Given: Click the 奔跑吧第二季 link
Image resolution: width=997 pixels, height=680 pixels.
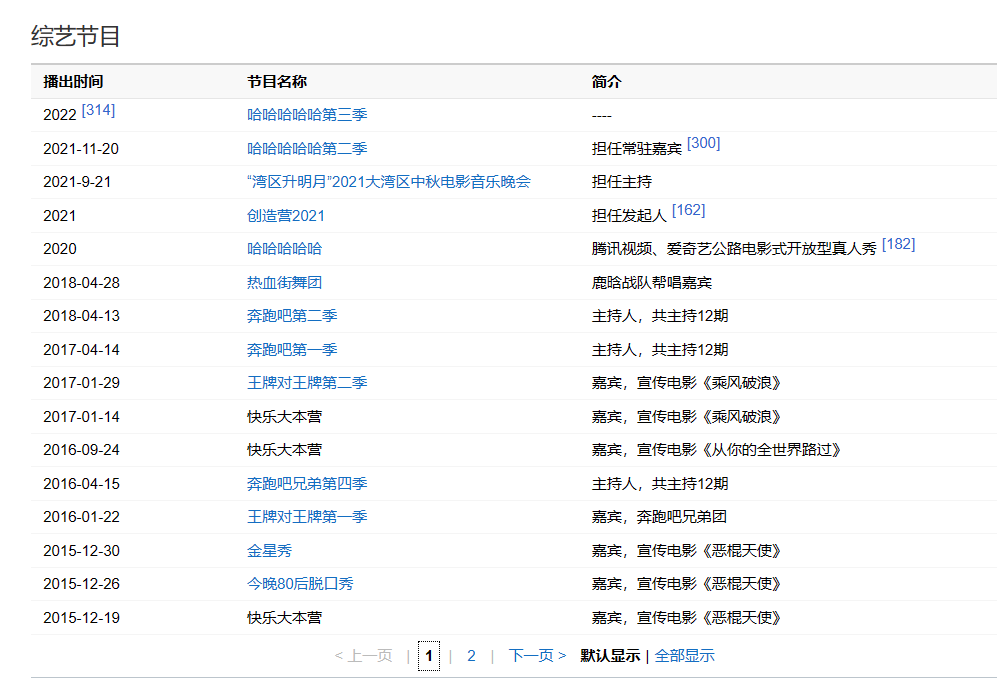Looking at the screenshot, I should point(292,316).
